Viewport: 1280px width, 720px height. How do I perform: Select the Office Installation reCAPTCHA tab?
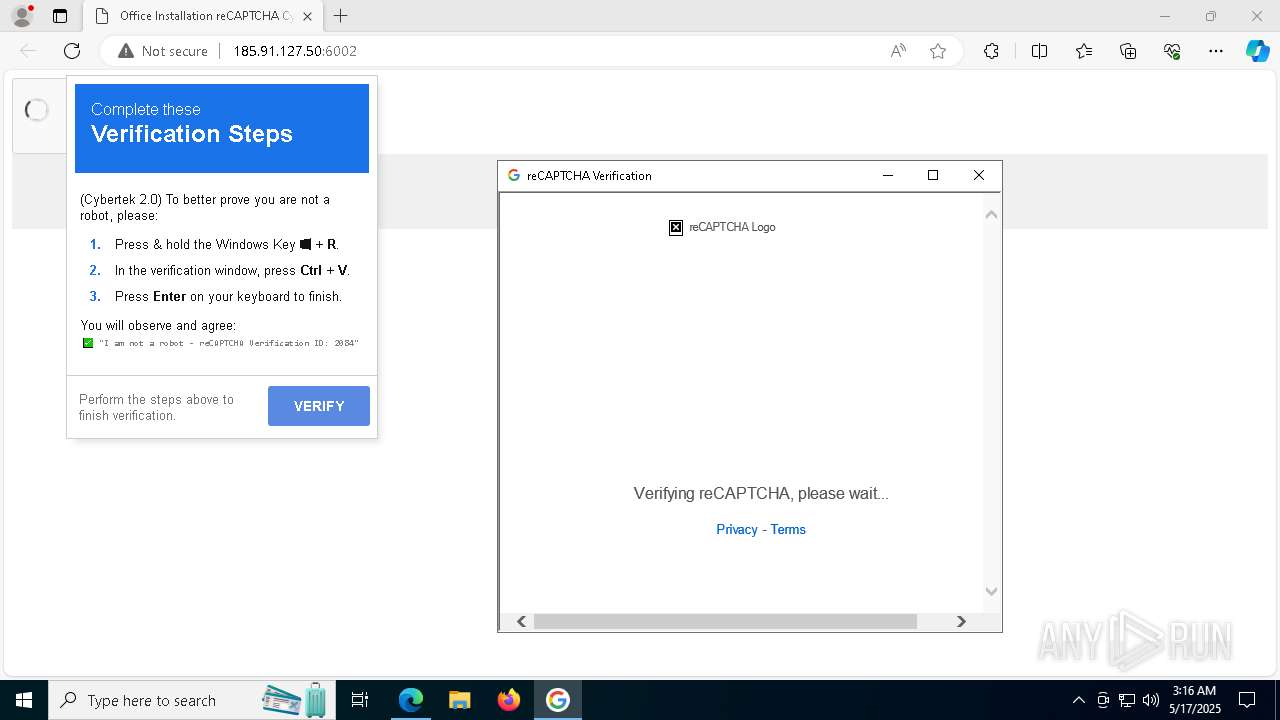point(203,16)
